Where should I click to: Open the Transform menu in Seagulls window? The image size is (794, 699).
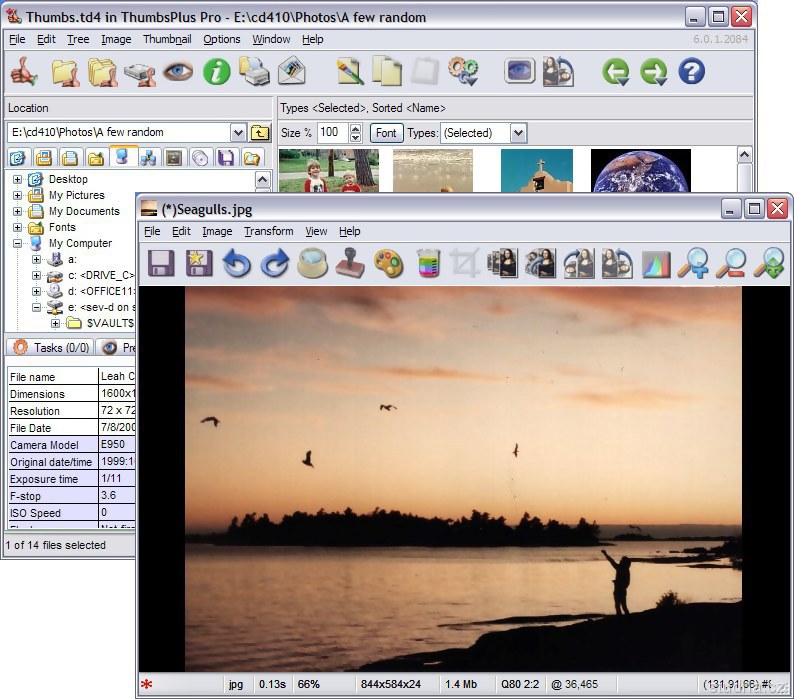[x=268, y=231]
